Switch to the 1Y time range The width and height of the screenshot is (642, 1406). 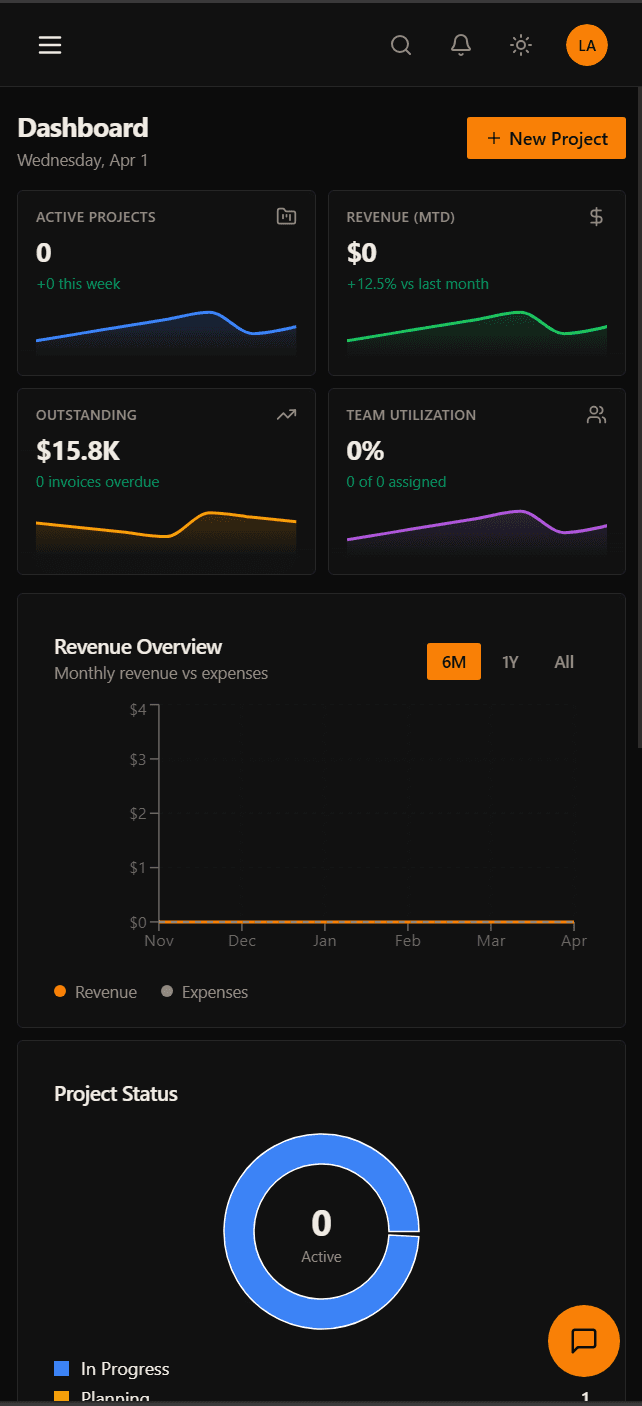click(510, 662)
